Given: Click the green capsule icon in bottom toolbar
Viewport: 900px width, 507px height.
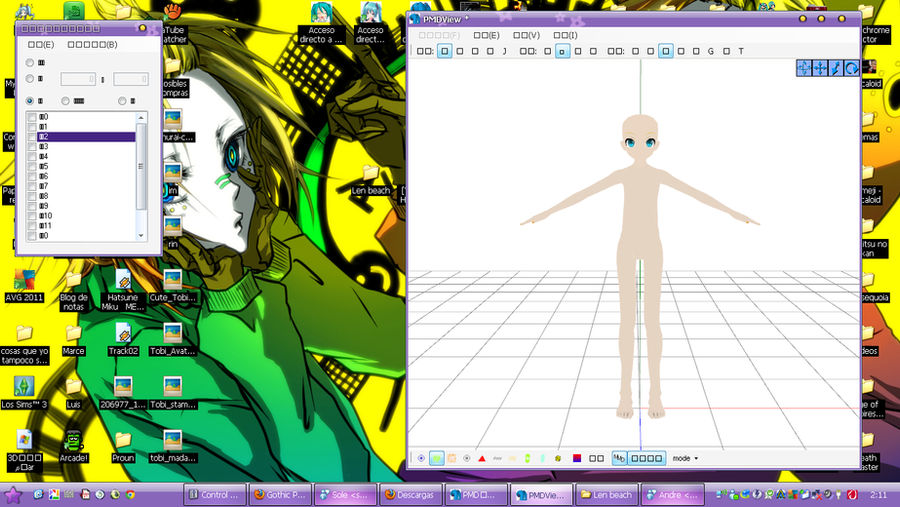Looking at the screenshot, I should click(527, 458).
